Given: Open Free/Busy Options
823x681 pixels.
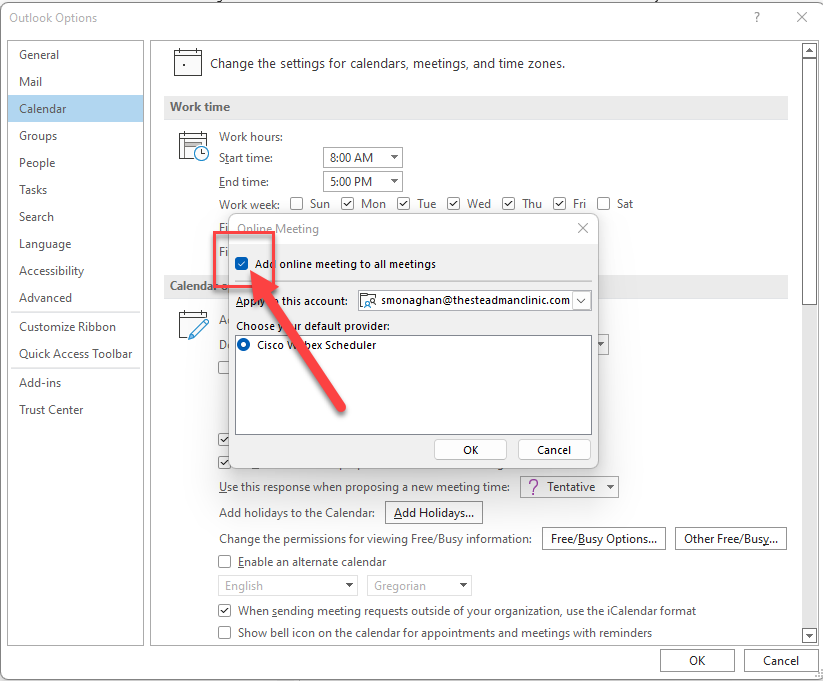Looking at the screenshot, I should pyautogui.click(x=604, y=539).
